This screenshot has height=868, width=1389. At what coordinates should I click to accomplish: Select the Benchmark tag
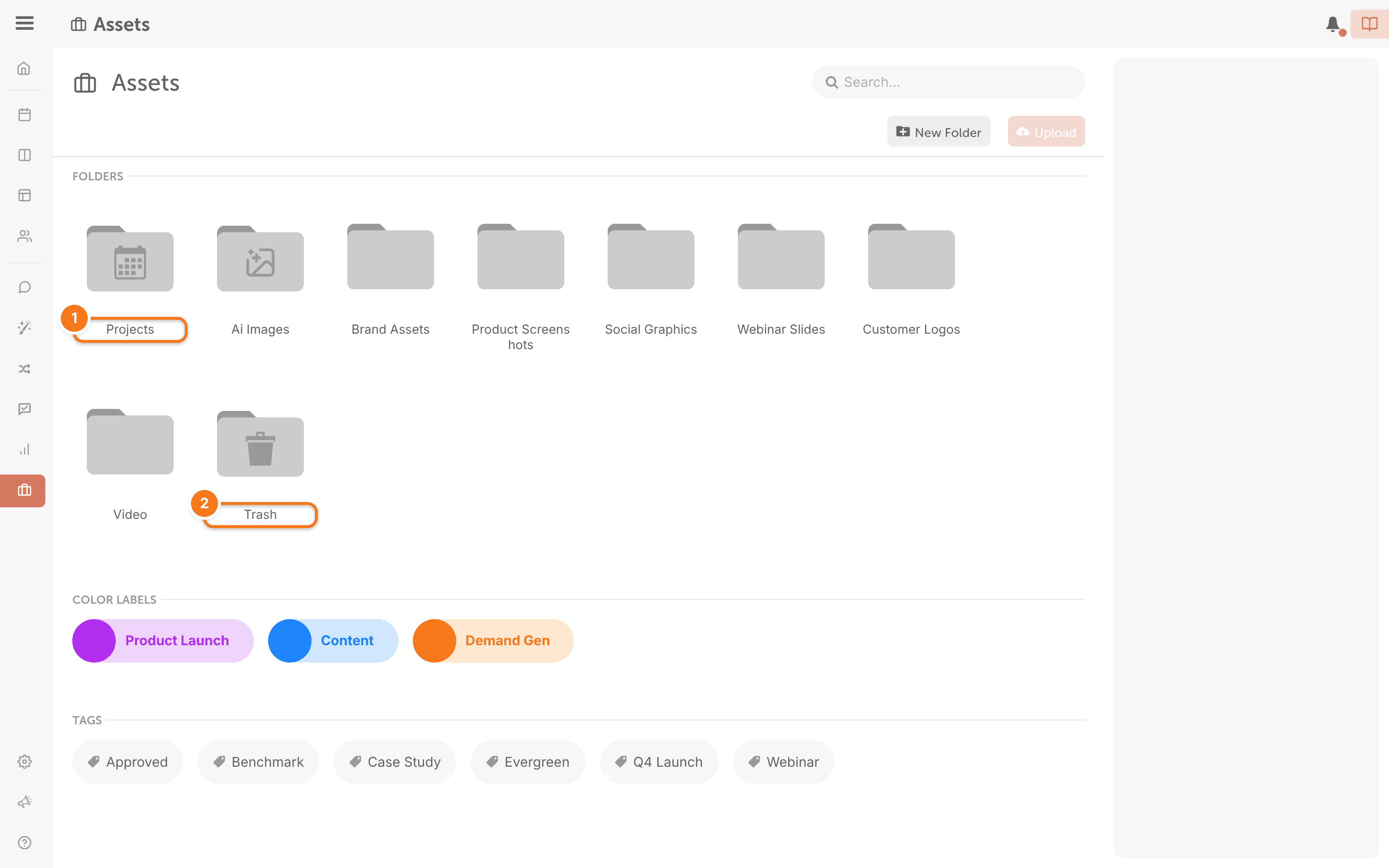tap(259, 762)
